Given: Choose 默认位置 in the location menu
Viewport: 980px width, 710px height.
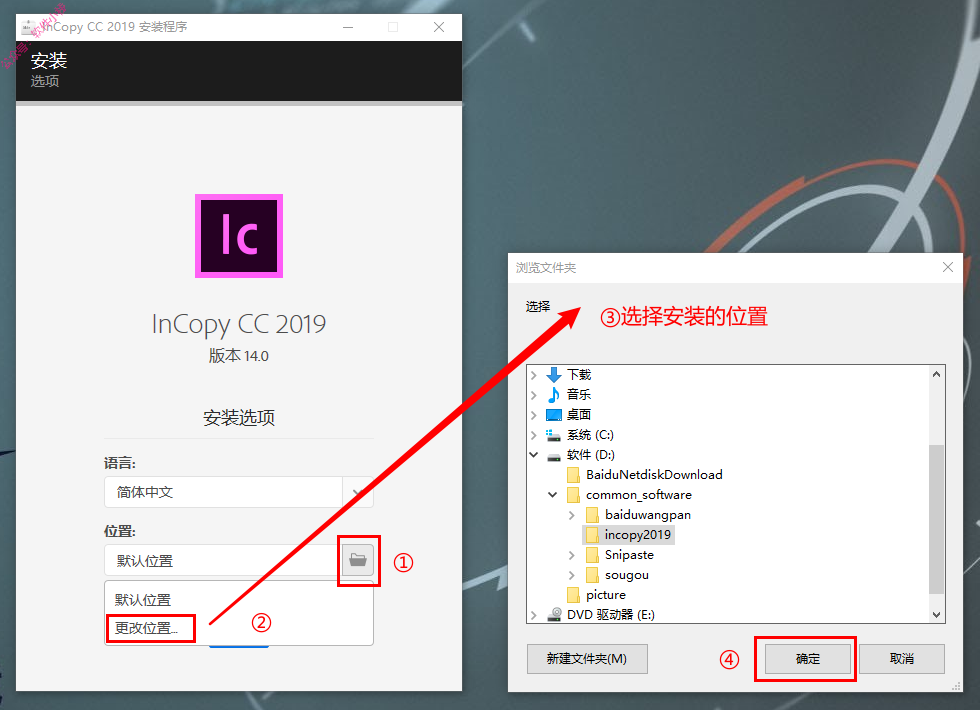Looking at the screenshot, I should click(142, 600).
